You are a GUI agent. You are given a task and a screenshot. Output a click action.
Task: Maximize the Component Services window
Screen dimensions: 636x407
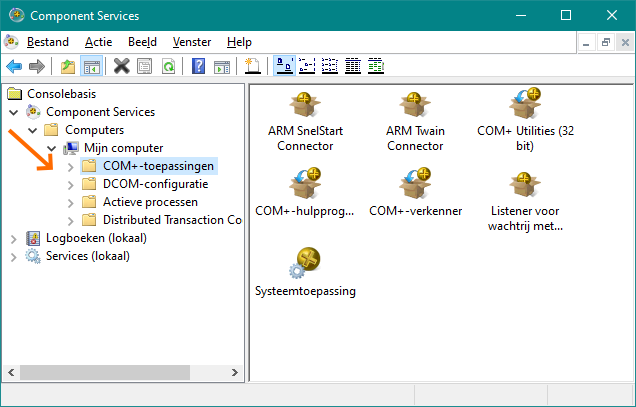click(x=566, y=15)
